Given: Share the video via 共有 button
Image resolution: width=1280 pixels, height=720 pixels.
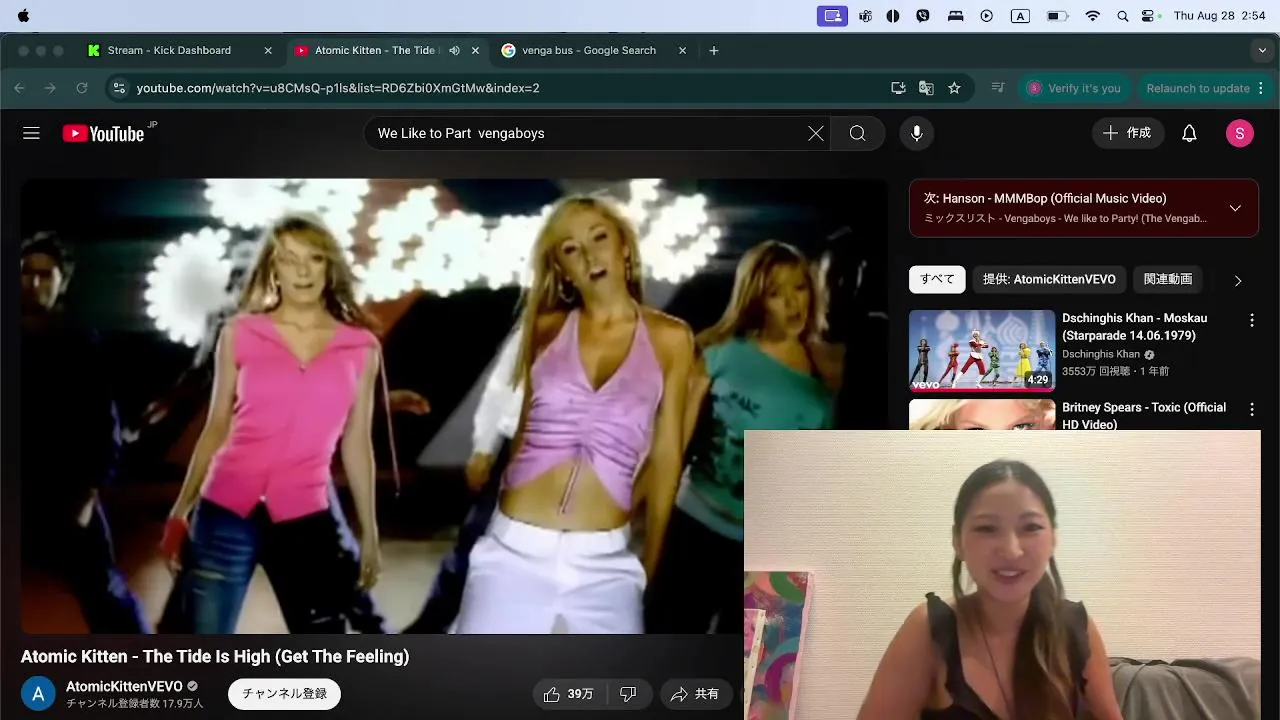Looking at the screenshot, I should coord(695,694).
